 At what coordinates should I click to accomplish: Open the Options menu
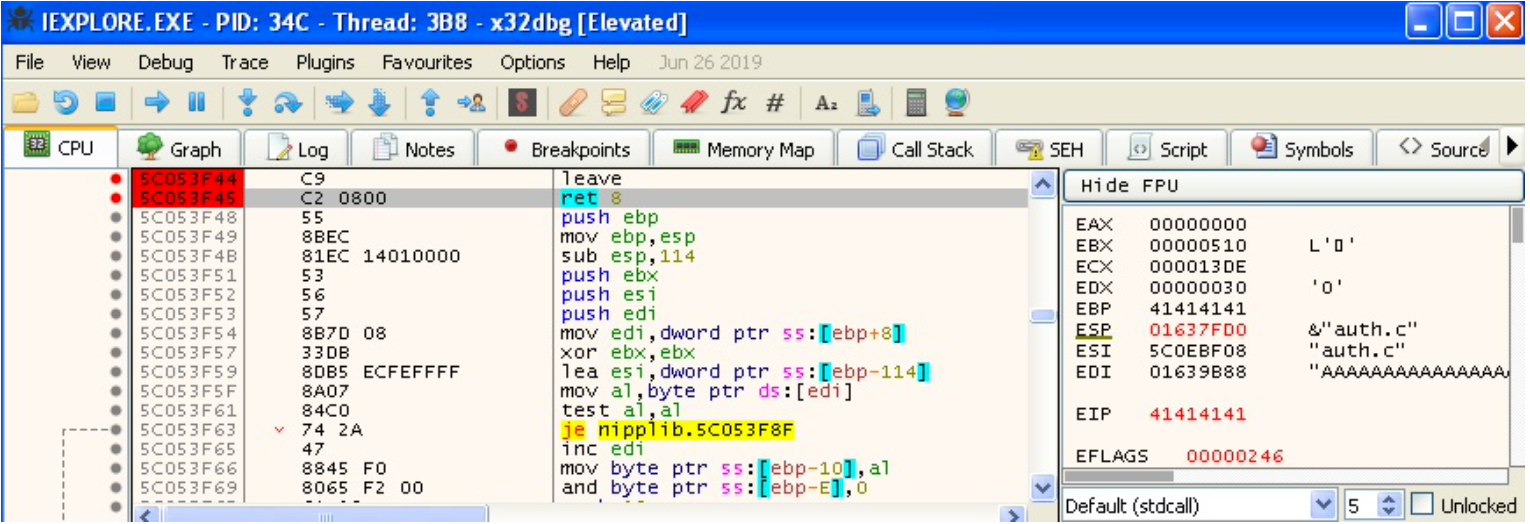(533, 62)
